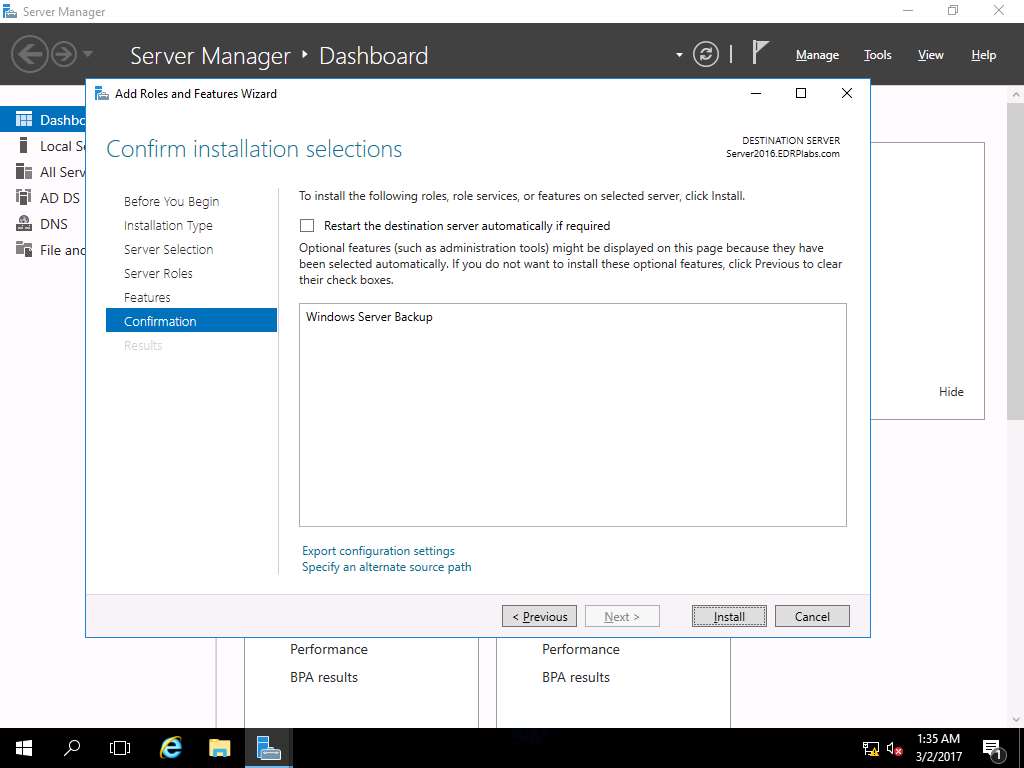Click left tile's BPA results link
This screenshot has height=768, width=1024.
point(324,677)
